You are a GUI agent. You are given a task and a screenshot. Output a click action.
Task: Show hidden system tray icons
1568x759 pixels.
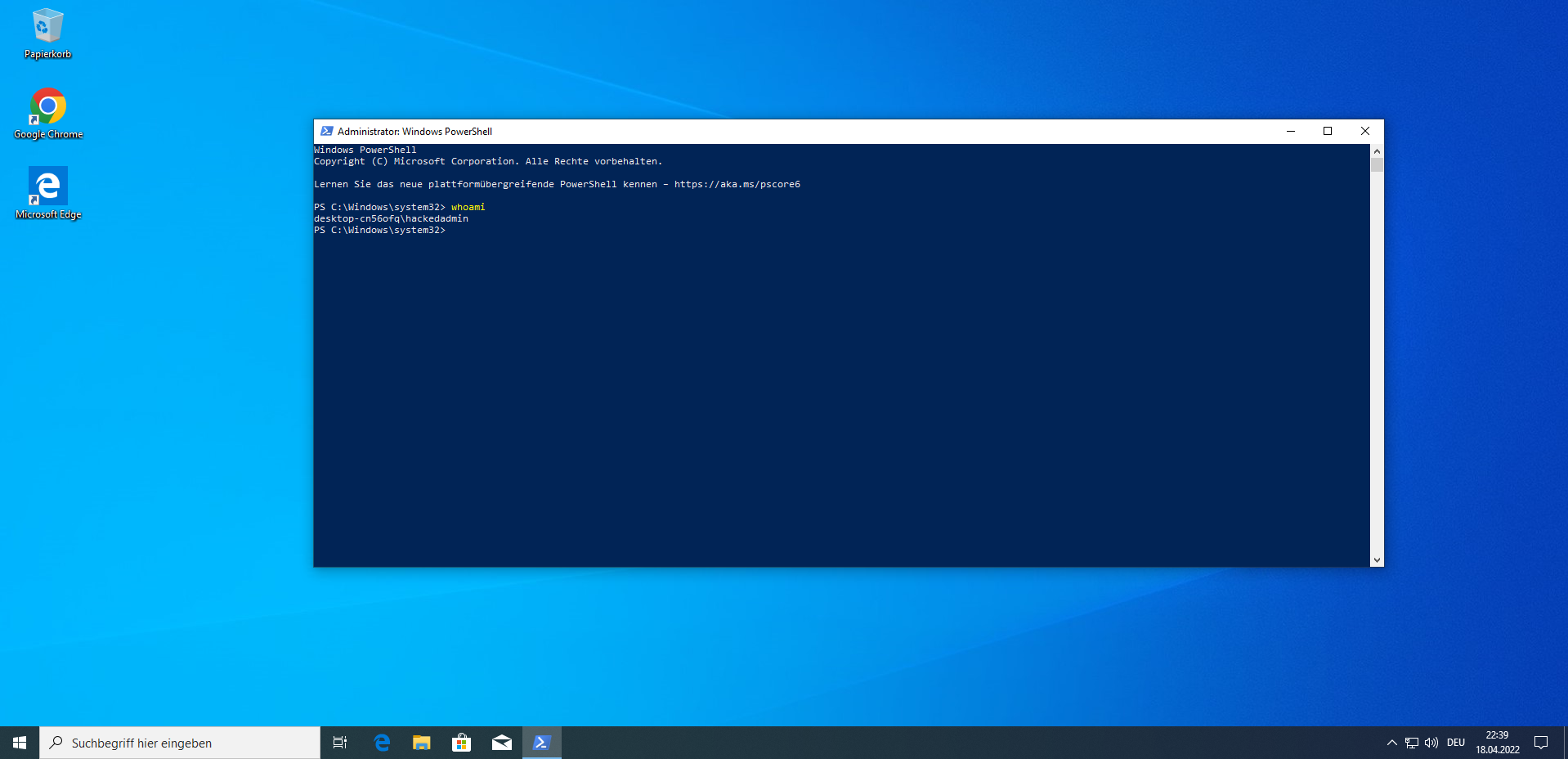point(1391,743)
